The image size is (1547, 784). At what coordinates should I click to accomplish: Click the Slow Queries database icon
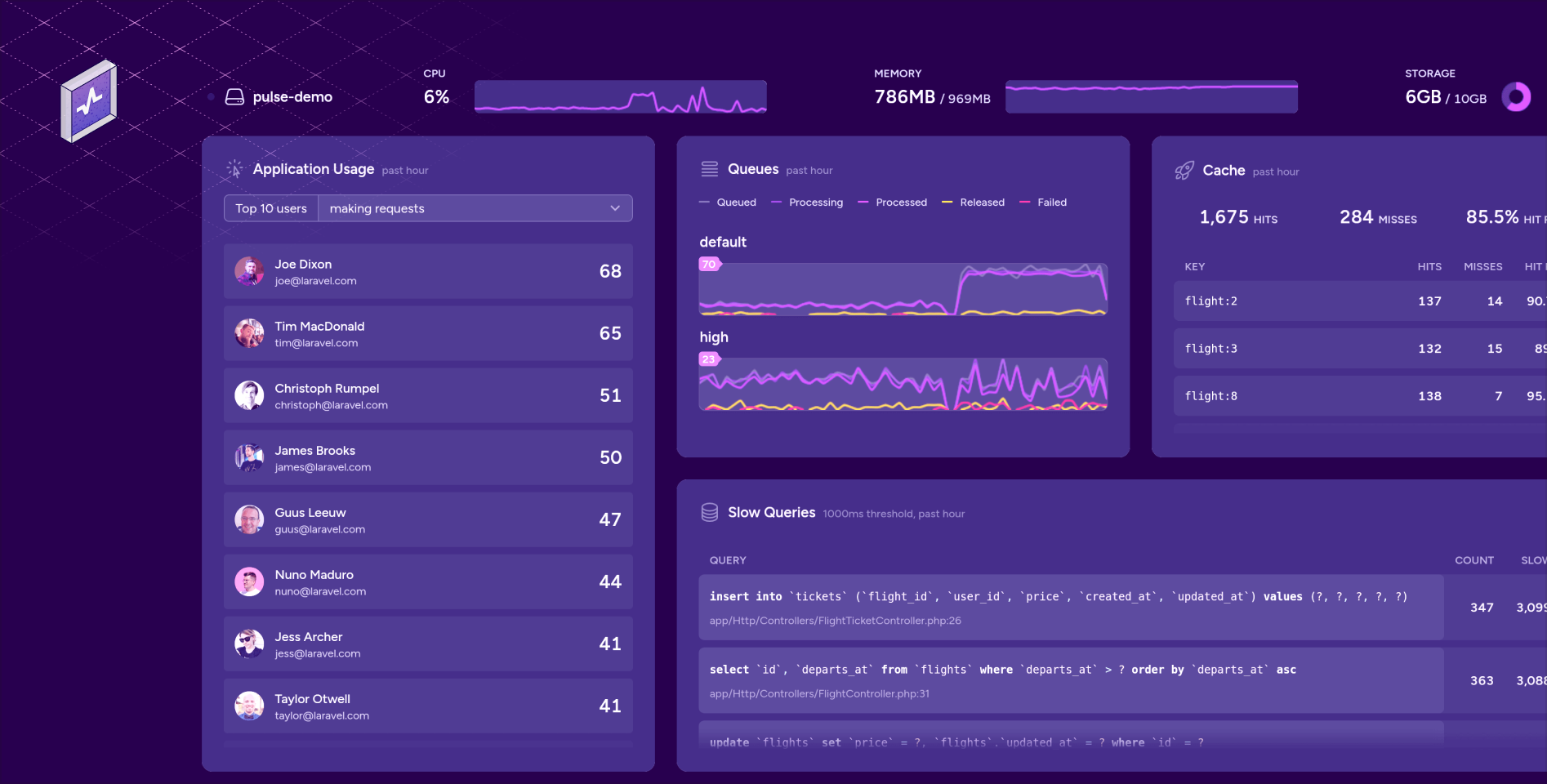[x=709, y=513]
